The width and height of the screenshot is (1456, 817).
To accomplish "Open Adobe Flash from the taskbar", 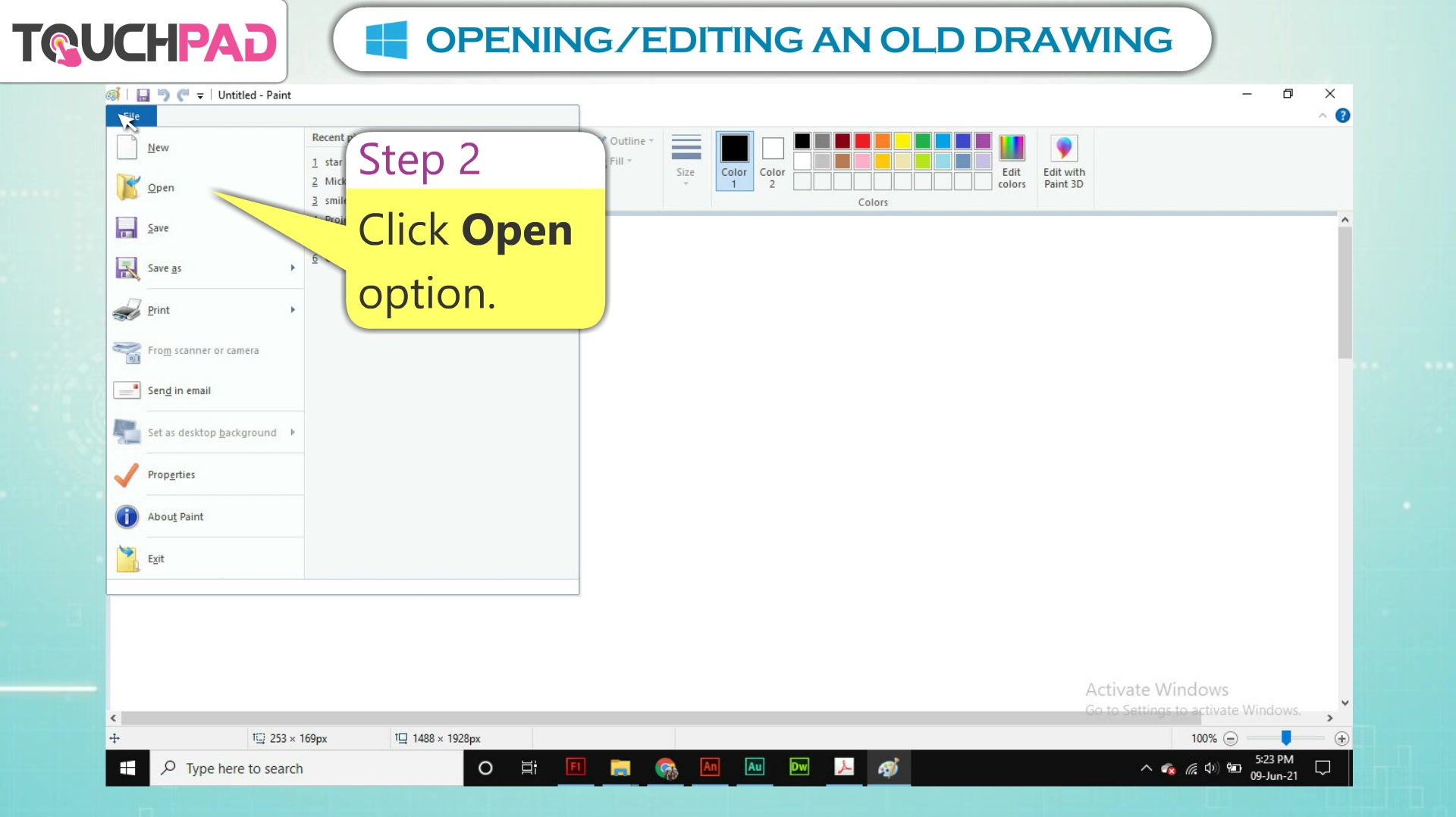I will pyautogui.click(x=576, y=767).
